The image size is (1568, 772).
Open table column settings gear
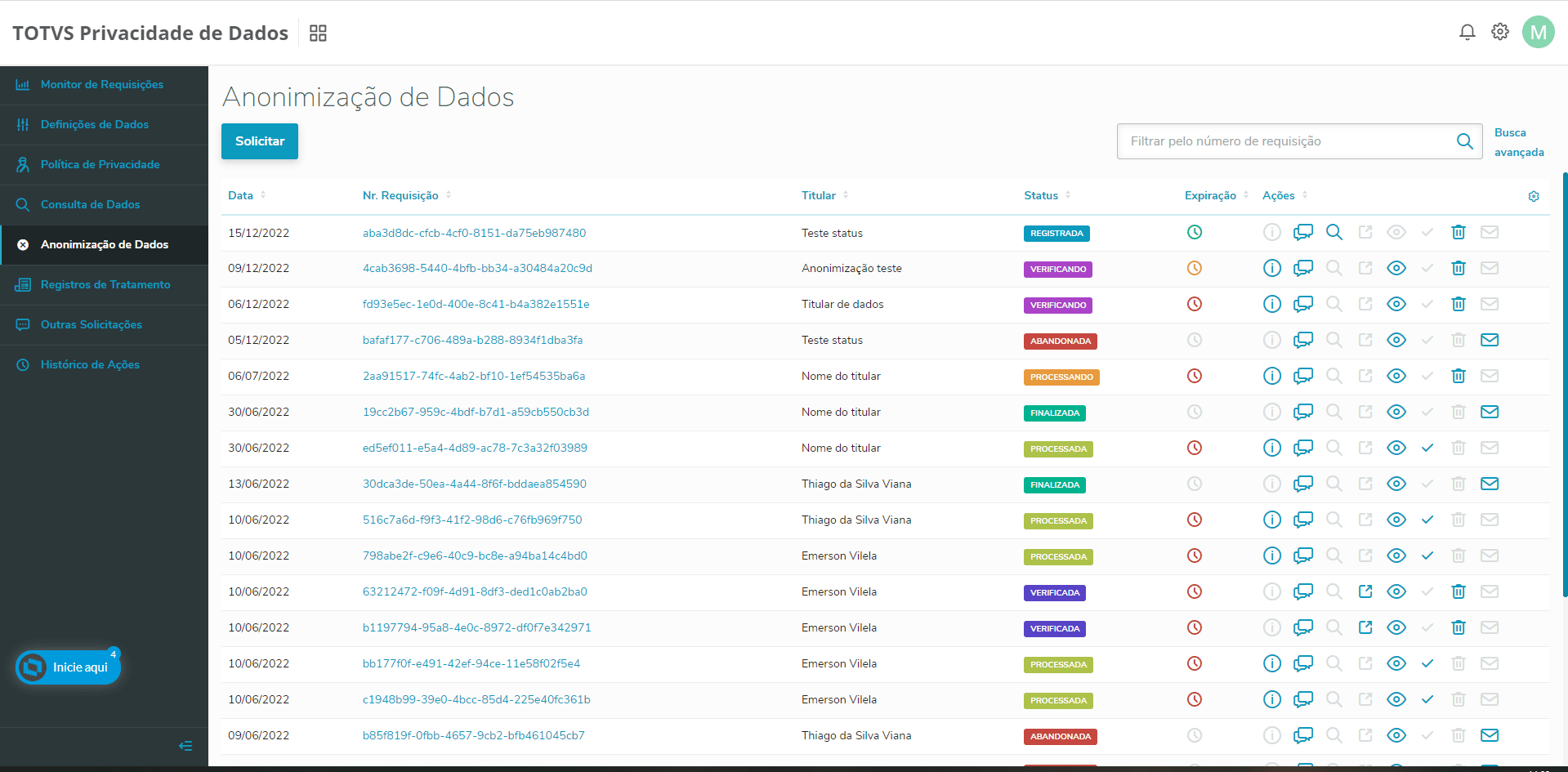[x=1534, y=196]
